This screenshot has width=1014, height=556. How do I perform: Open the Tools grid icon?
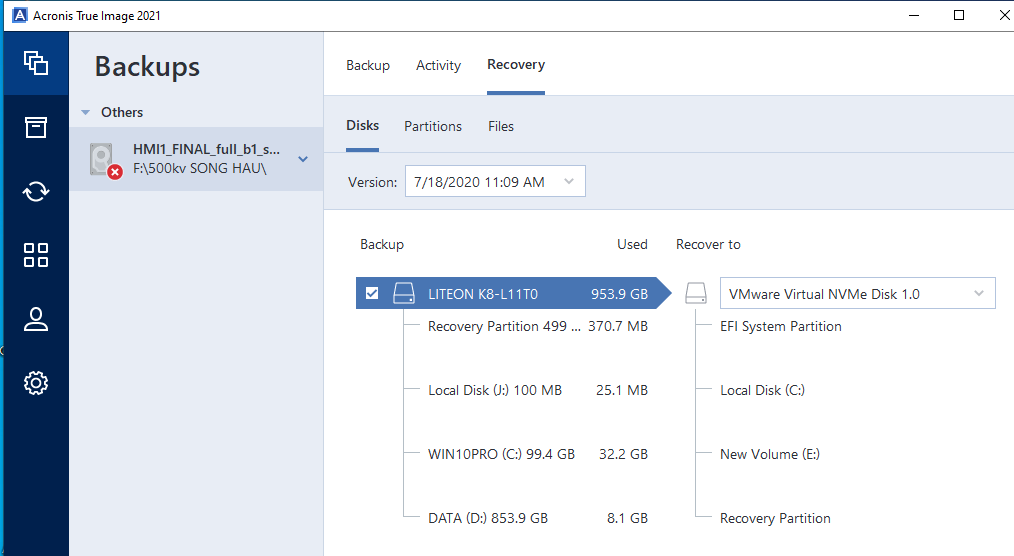click(x=36, y=255)
